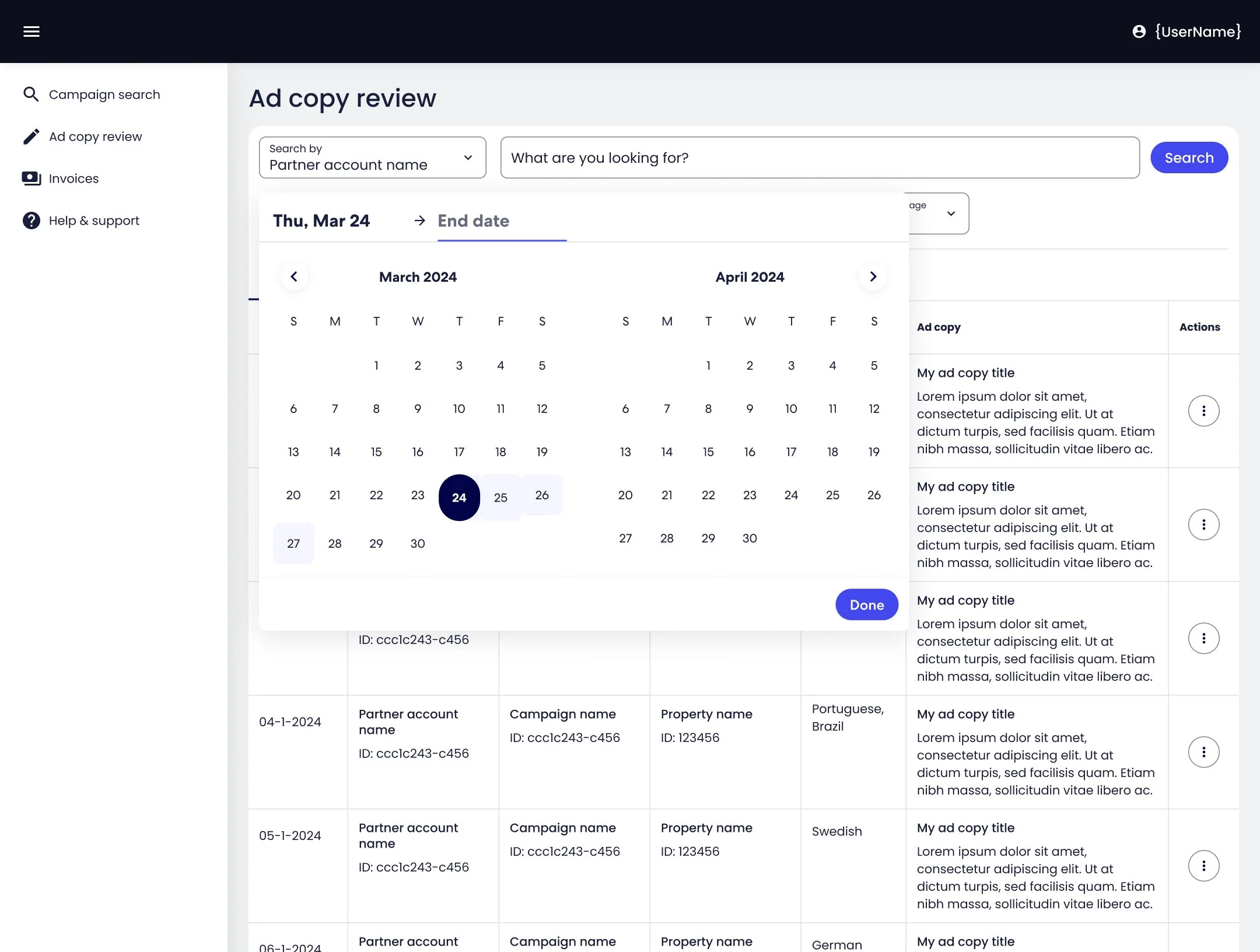Click the Ad copy review pencil icon
Viewport: 1260px width, 952px height.
(31, 136)
